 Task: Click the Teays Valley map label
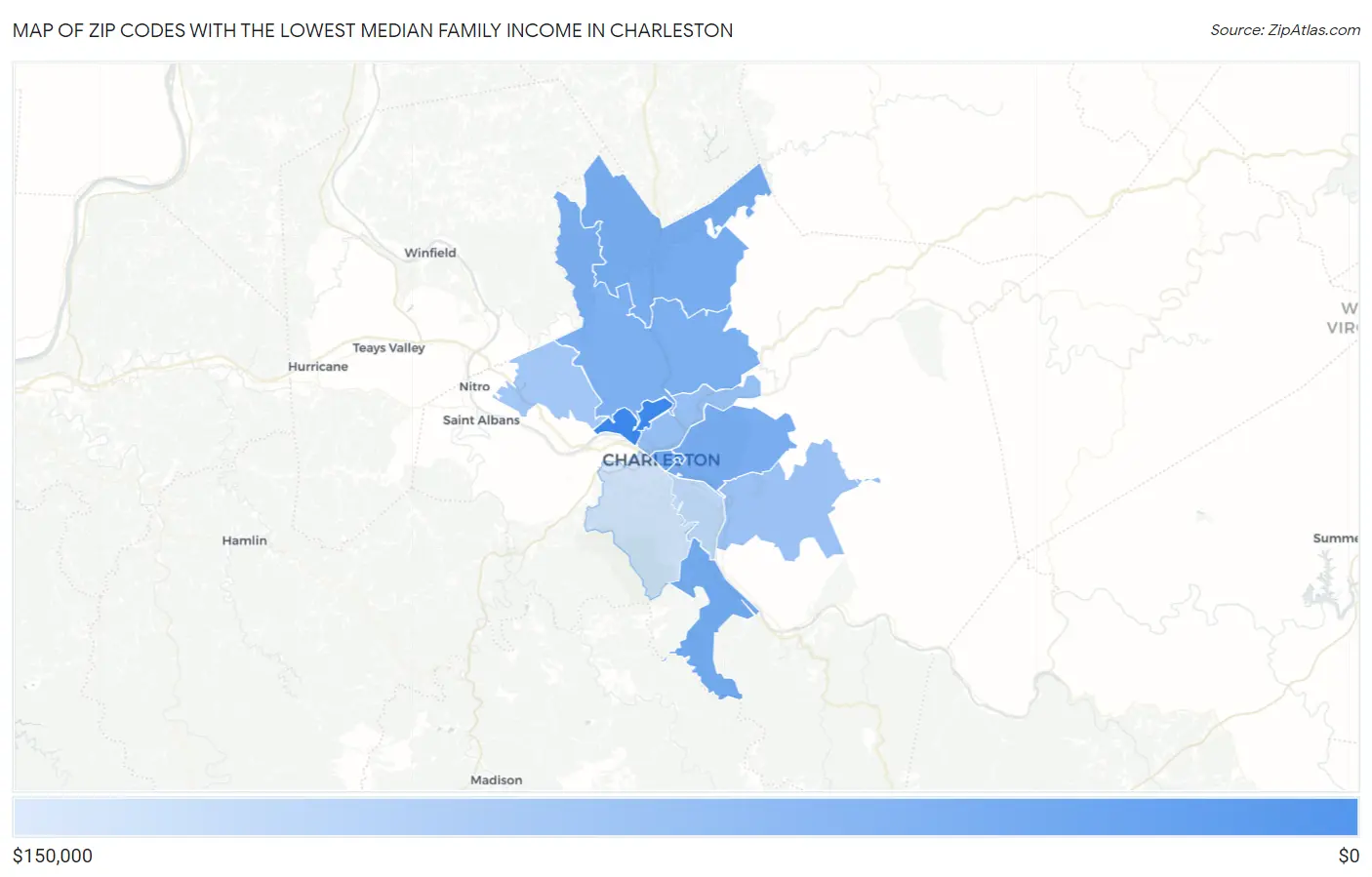pyautogui.click(x=388, y=347)
